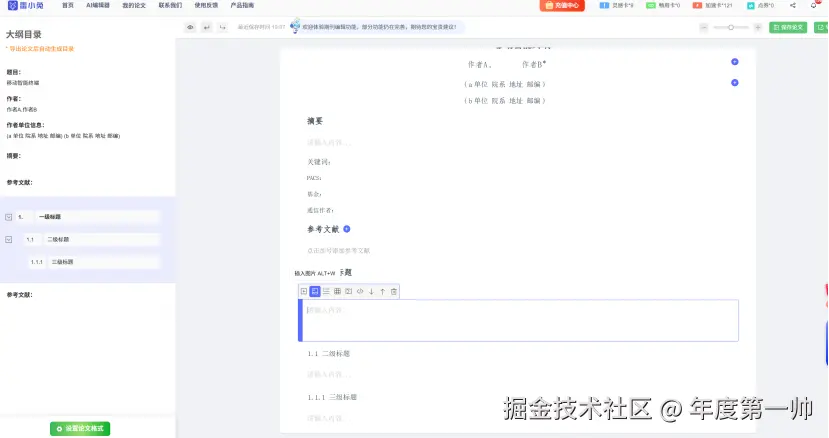Click the (a 单位 院系 地址 邮编) line
The width and height of the screenshot is (829, 438).
(x=504, y=84)
